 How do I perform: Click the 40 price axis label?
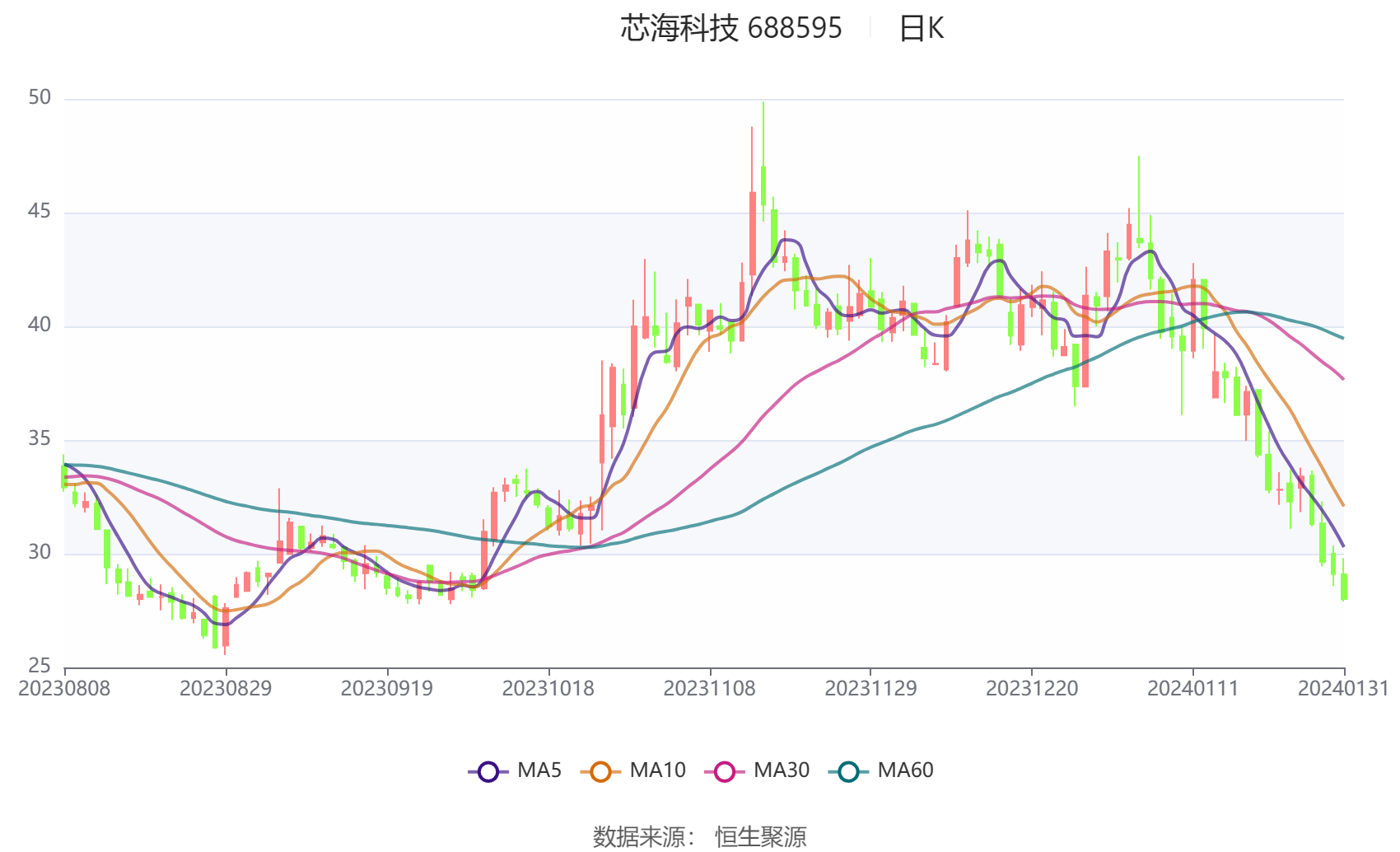(40, 325)
